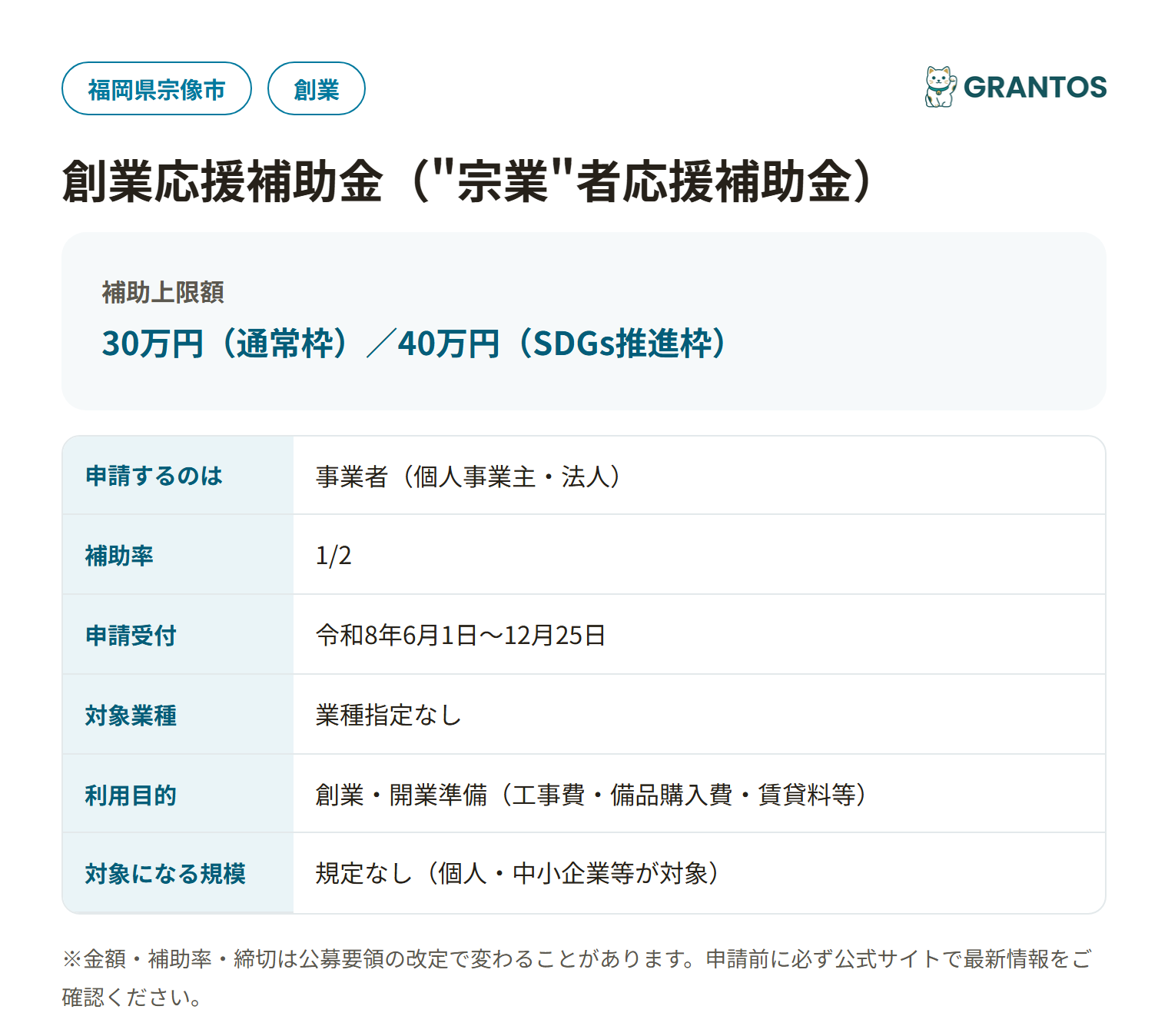Select the 福岡県宗像市 tag pill
This screenshot has height=1036, width=1168.
click(x=157, y=88)
